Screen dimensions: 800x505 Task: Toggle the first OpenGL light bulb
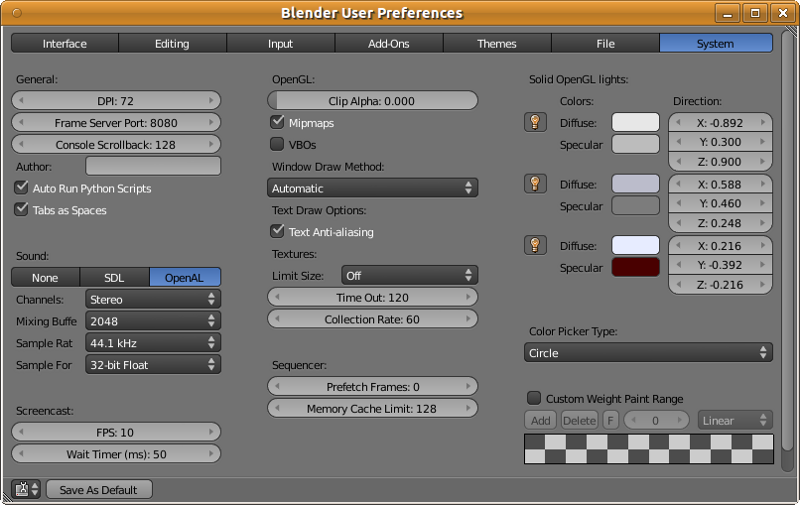pyautogui.click(x=535, y=122)
